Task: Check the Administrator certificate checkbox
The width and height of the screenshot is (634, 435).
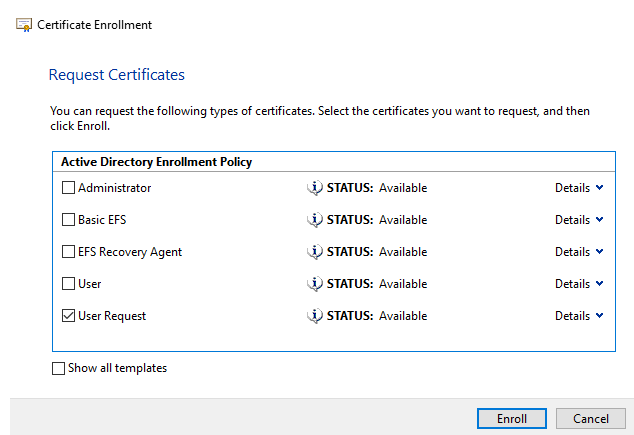Action: pos(69,188)
